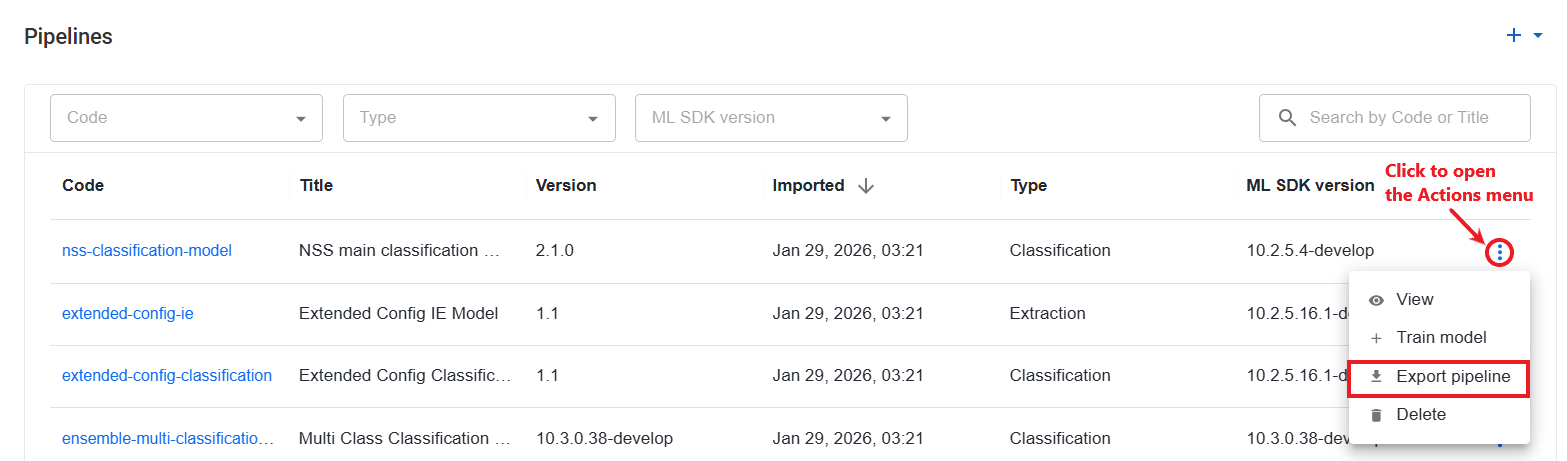
Task: Sort table by the Version column header
Action: point(566,186)
